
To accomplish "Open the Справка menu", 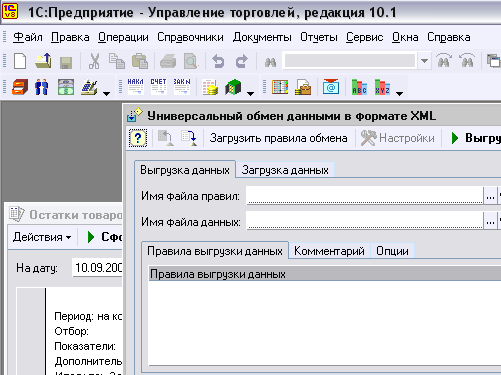I will coord(449,37).
